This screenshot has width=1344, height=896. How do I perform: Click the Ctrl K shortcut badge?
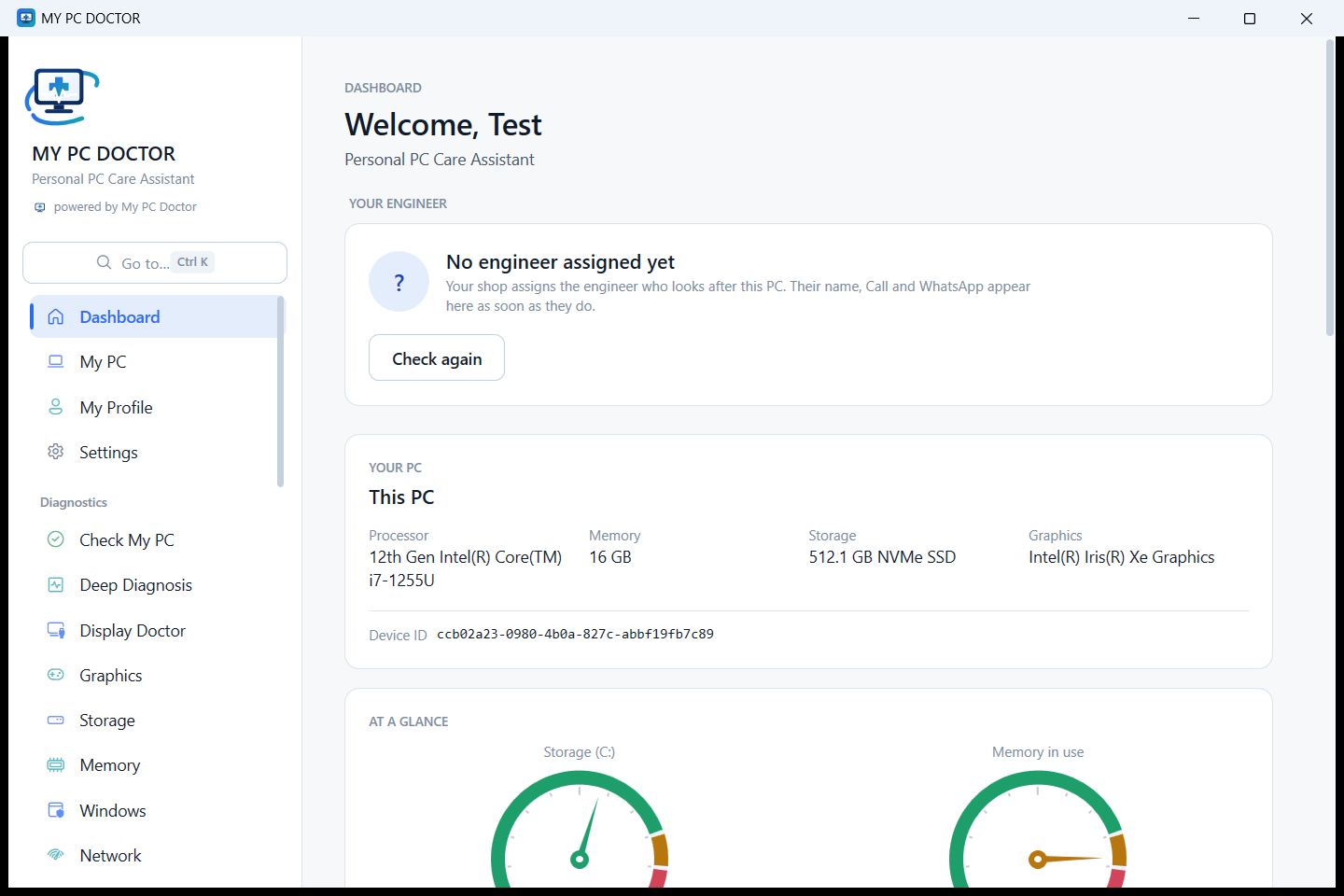[193, 262]
